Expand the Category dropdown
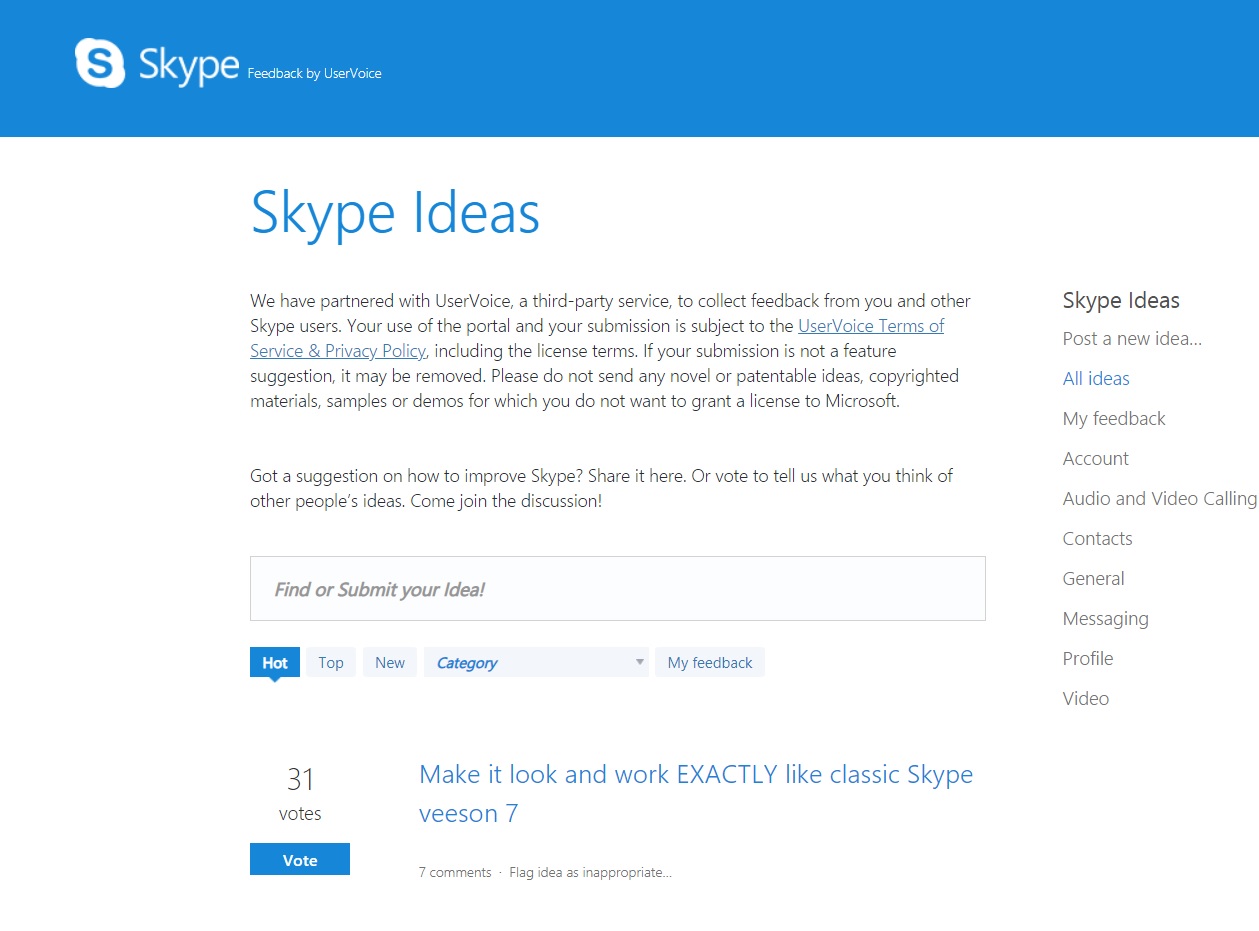Viewport: 1259px width, 931px height. tap(536, 662)
